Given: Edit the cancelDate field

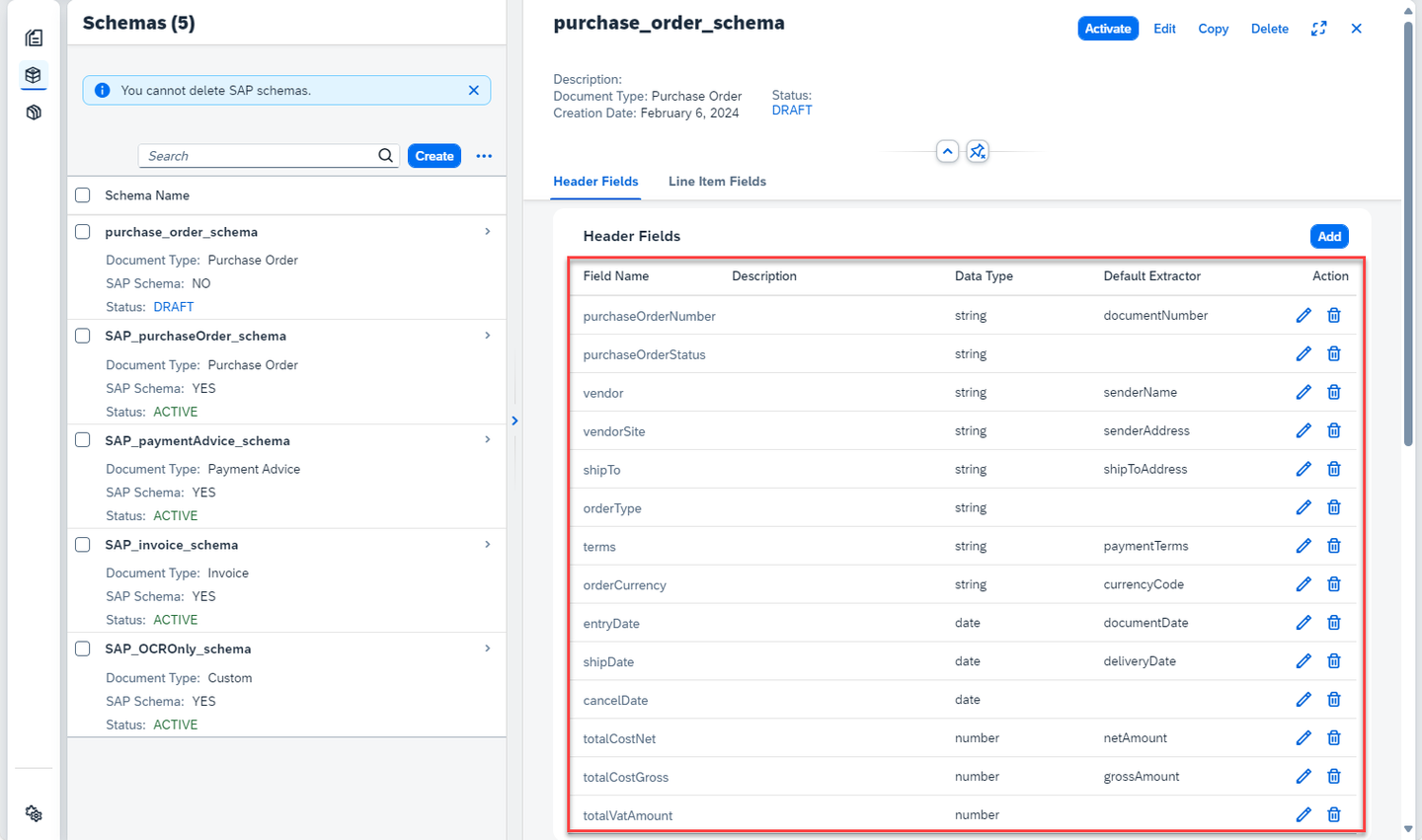Looking at the screenshot, I should point(1303,700).
